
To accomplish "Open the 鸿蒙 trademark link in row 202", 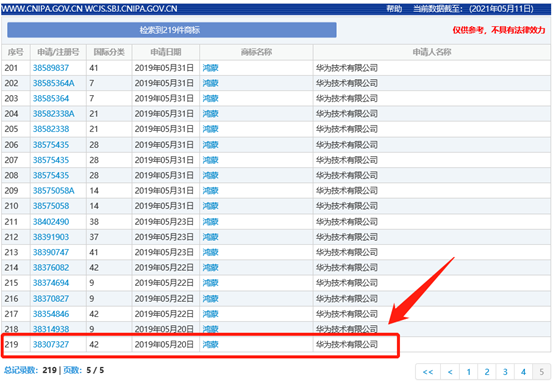I will (x=211, y=83).
